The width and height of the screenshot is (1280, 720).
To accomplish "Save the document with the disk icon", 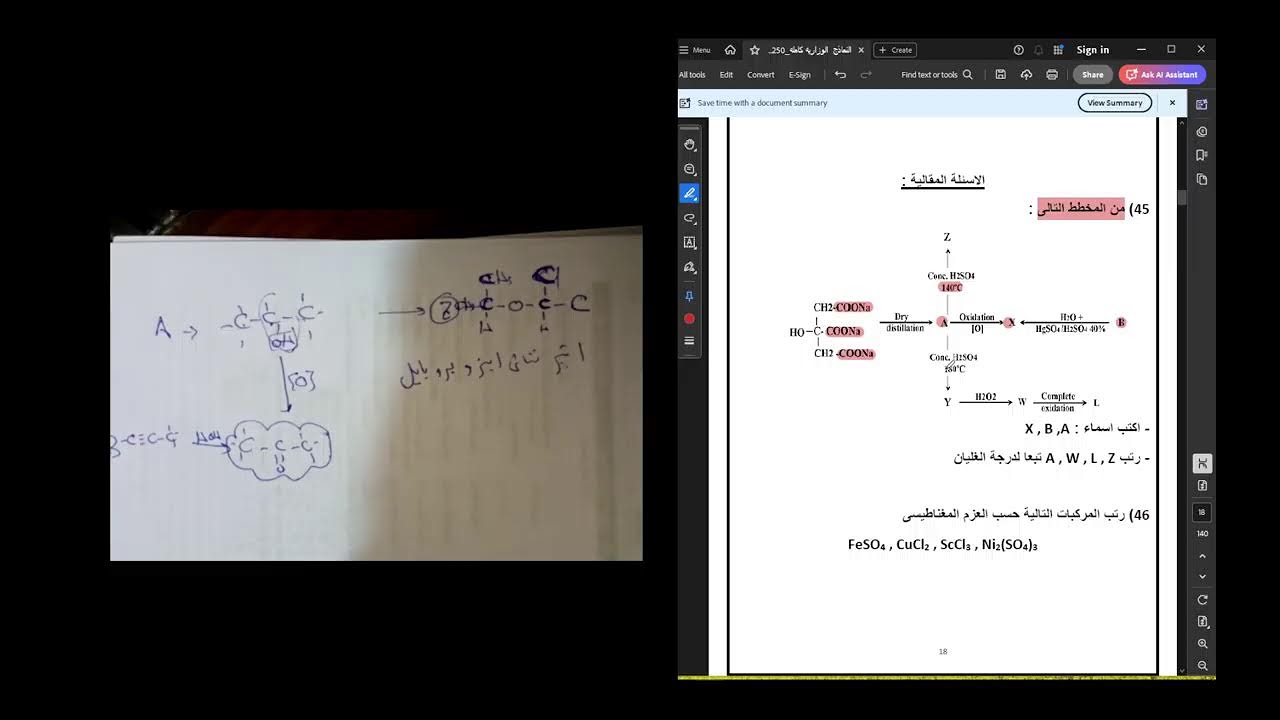I will pos(1000,75).
